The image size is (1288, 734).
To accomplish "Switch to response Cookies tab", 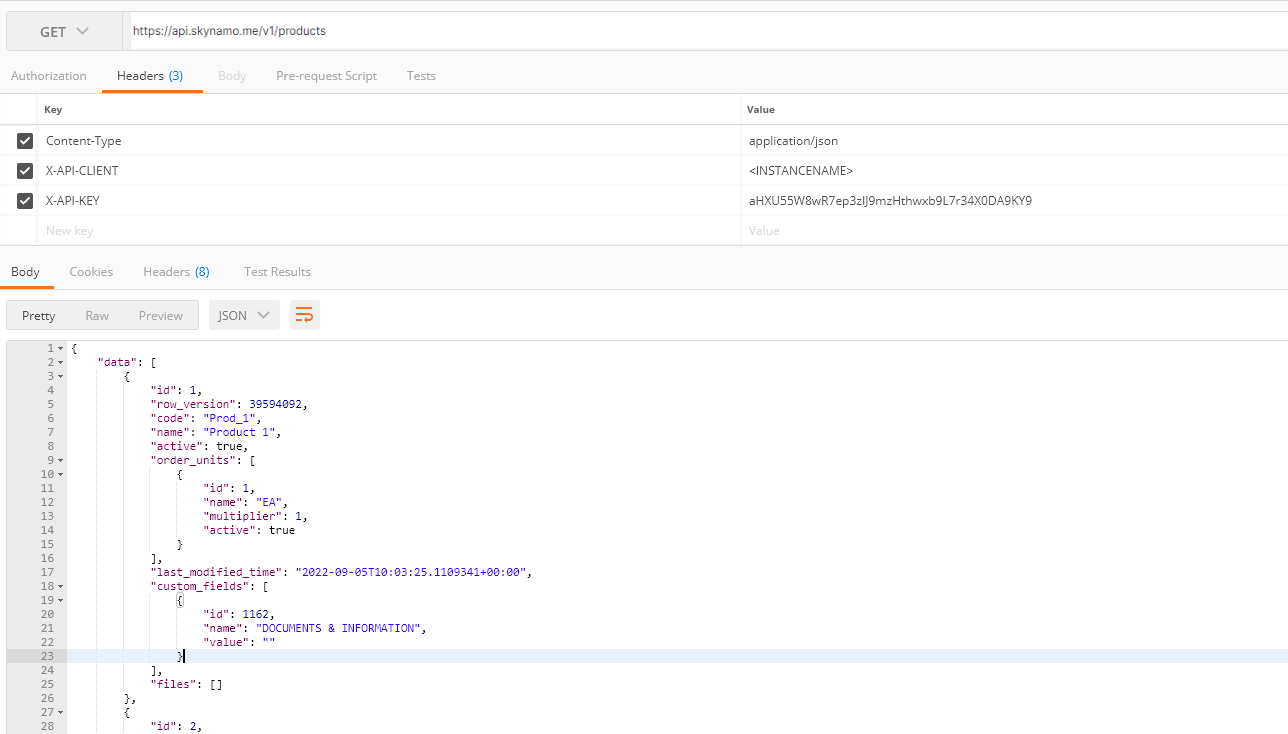I will 91,272.
